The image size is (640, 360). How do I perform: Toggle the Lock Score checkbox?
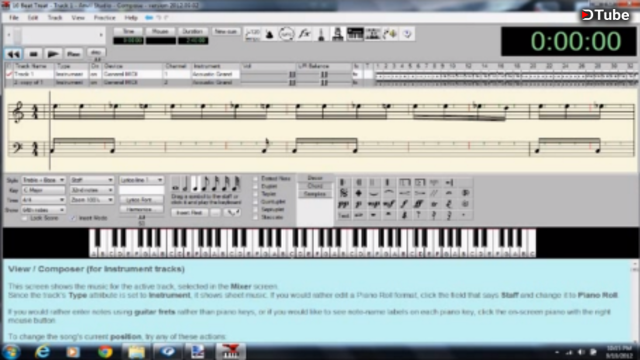(x=24, y=218)
